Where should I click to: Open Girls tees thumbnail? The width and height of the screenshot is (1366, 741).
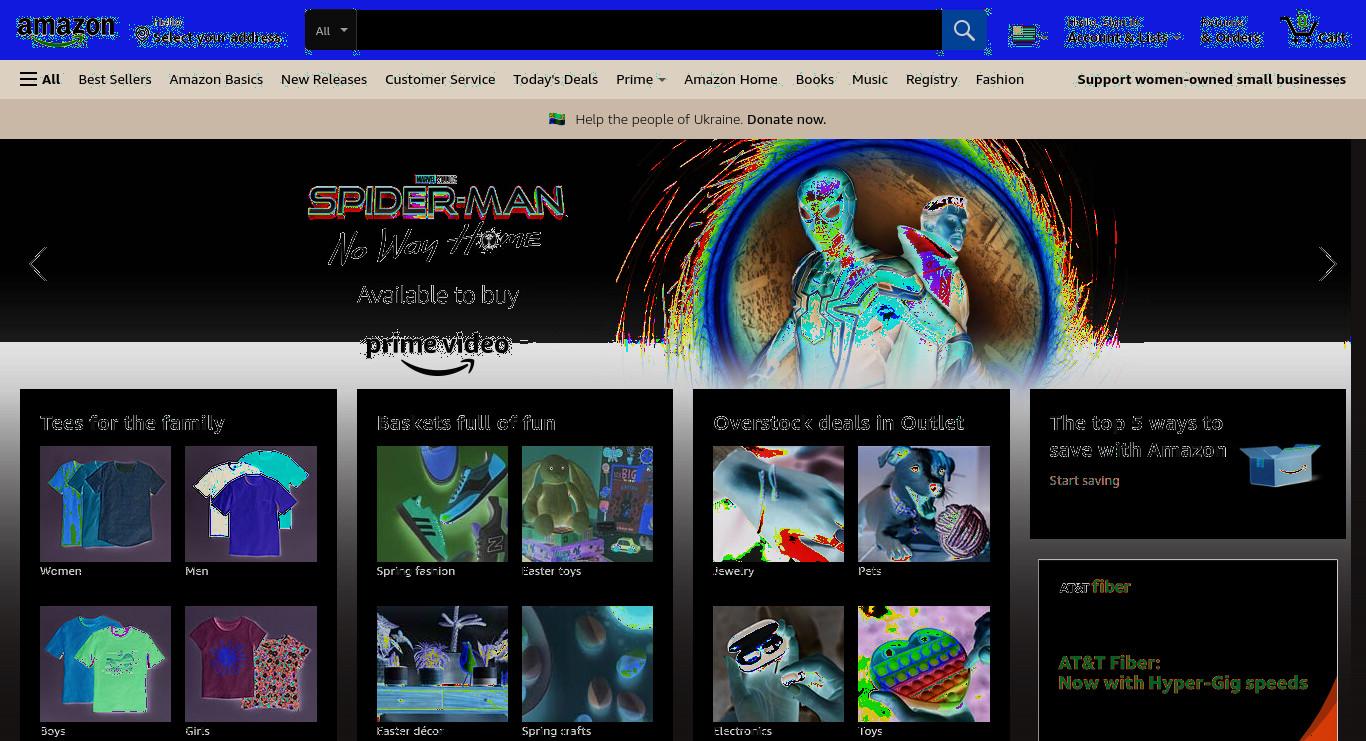[251, 664]
